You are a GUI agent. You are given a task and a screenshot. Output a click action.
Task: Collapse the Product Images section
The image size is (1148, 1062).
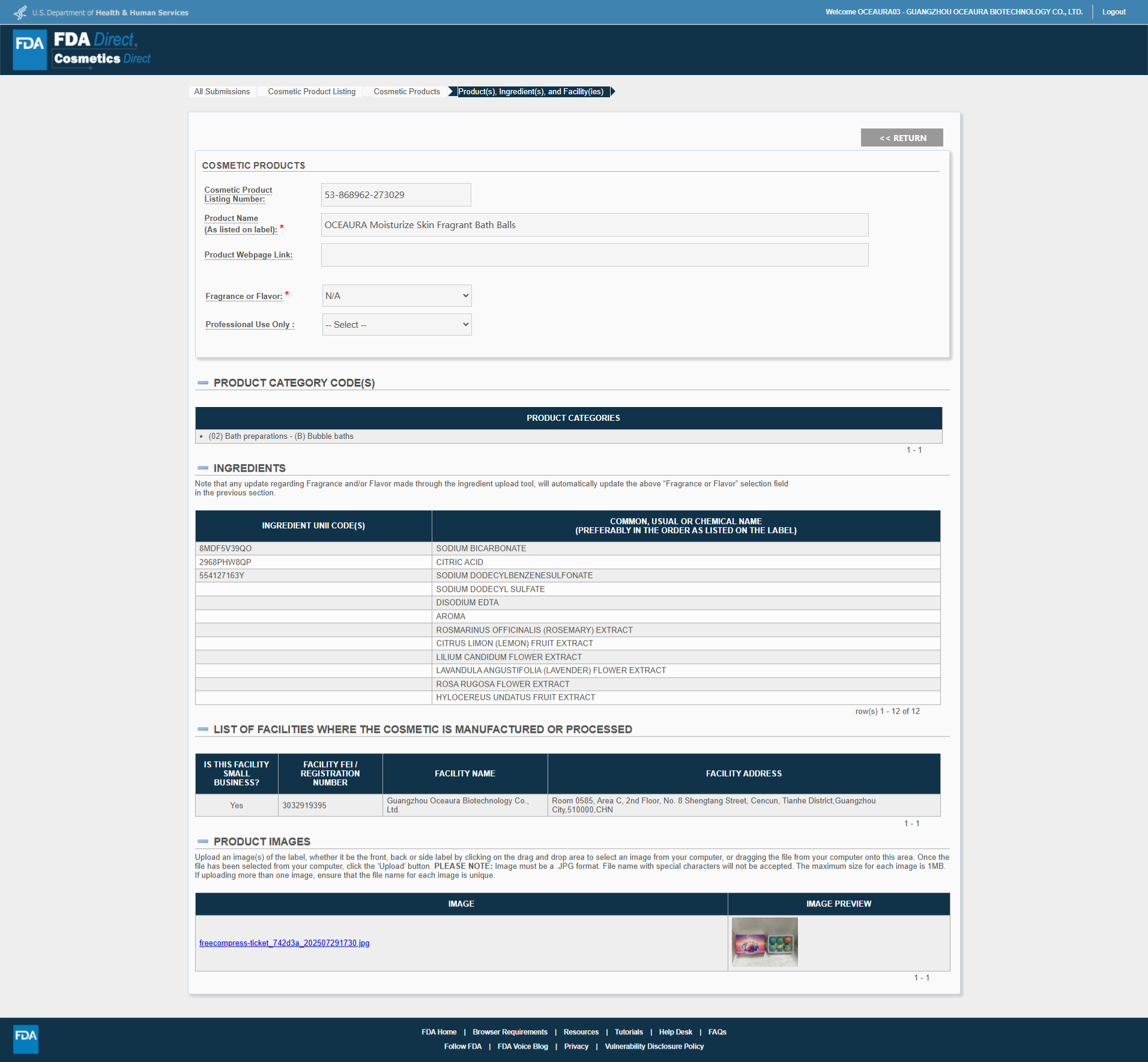click(203, 842)
